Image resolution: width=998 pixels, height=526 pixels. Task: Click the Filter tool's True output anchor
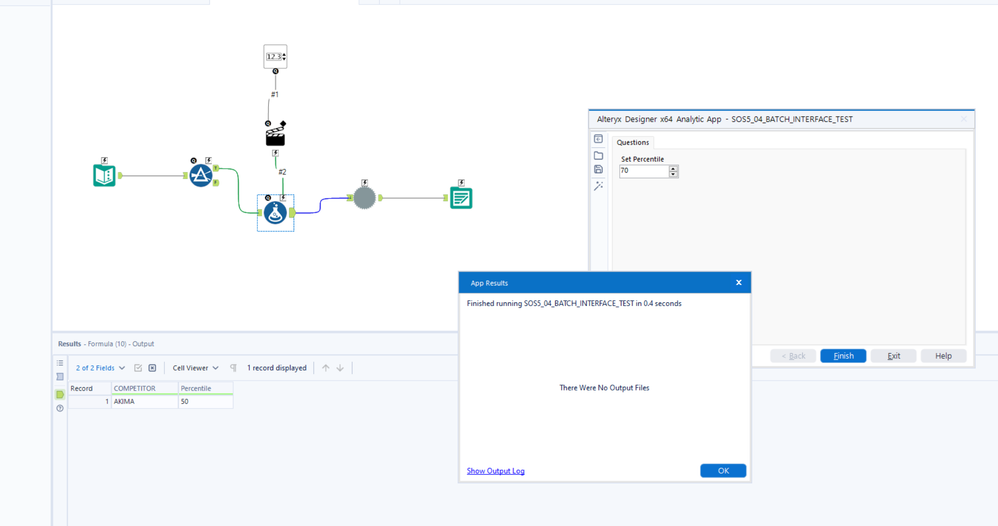click(x=216, y=168)
